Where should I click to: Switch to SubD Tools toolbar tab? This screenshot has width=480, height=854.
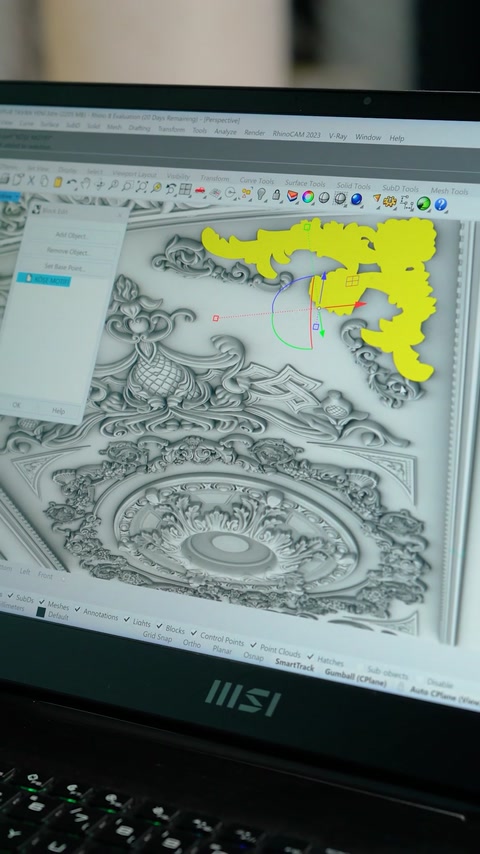(x=400, y=188)
